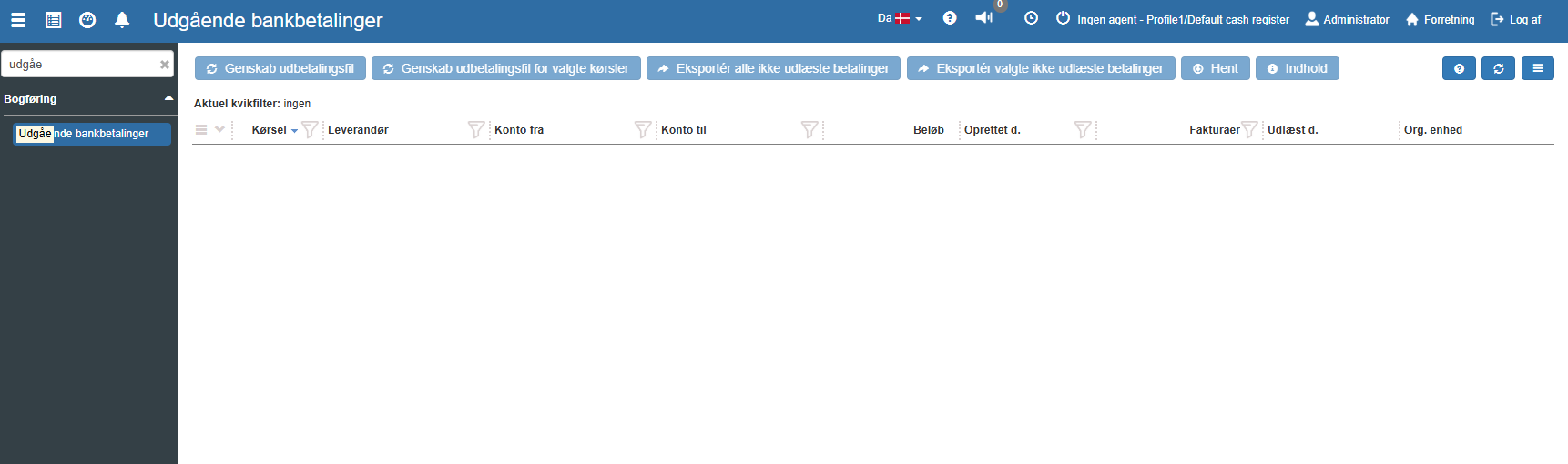Open Ingen agent profile cash register link

1183,20
